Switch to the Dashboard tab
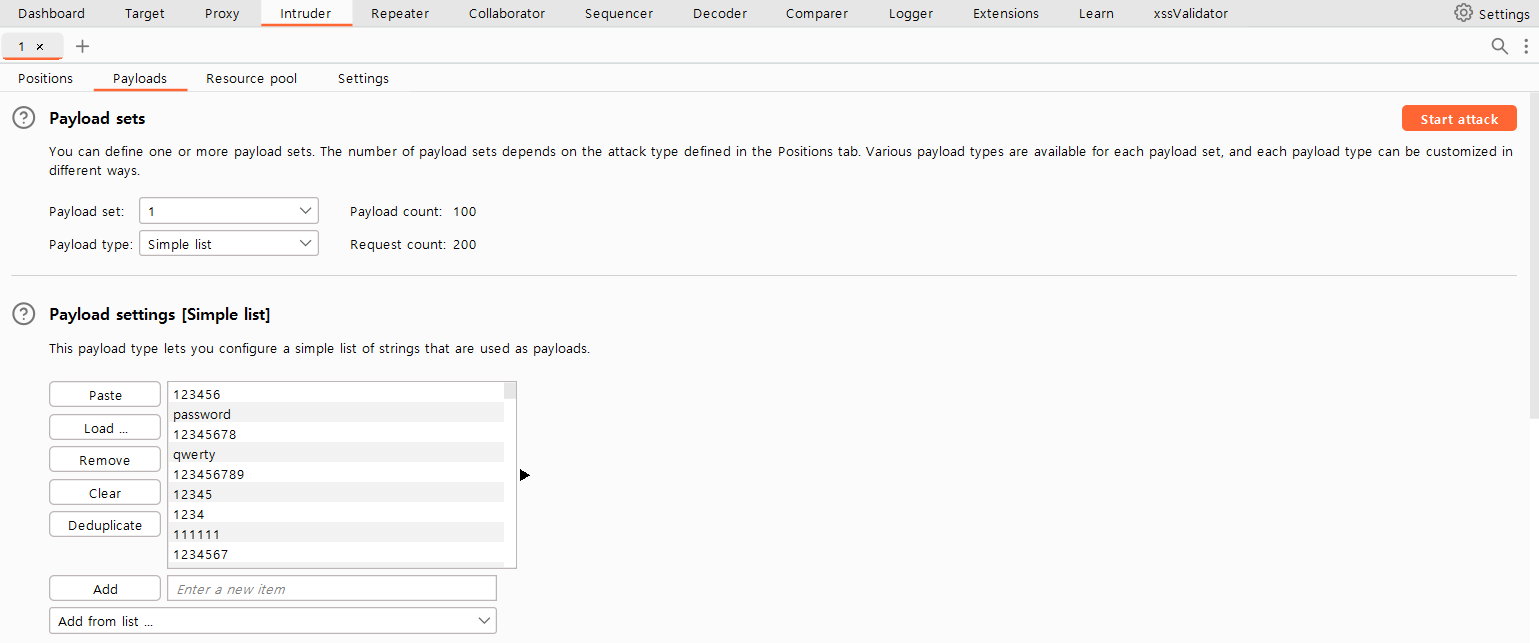Image resolution: width=1539 pixels, height=643 pixels. coord(51,14)
